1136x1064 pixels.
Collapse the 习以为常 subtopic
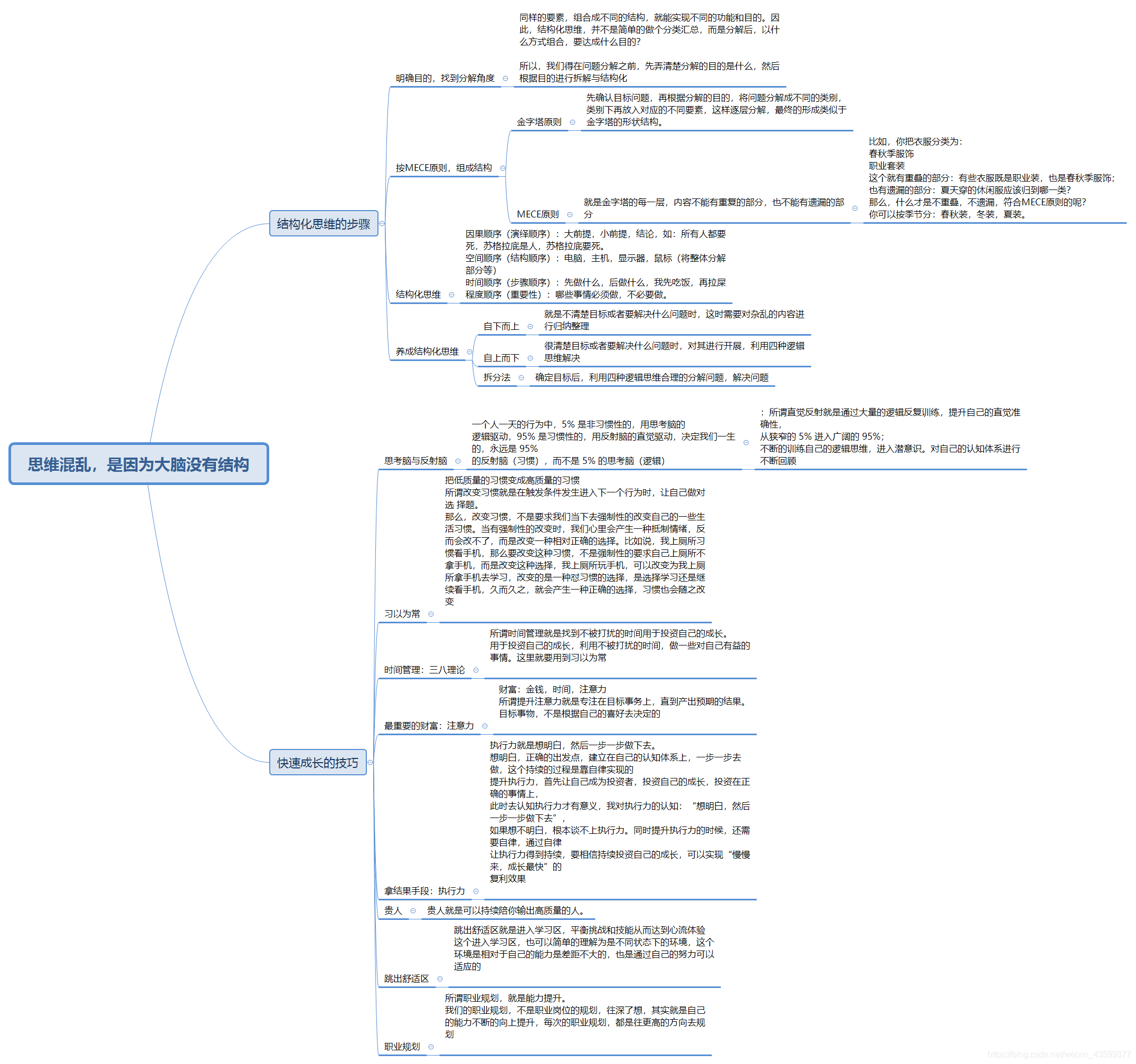431,614
